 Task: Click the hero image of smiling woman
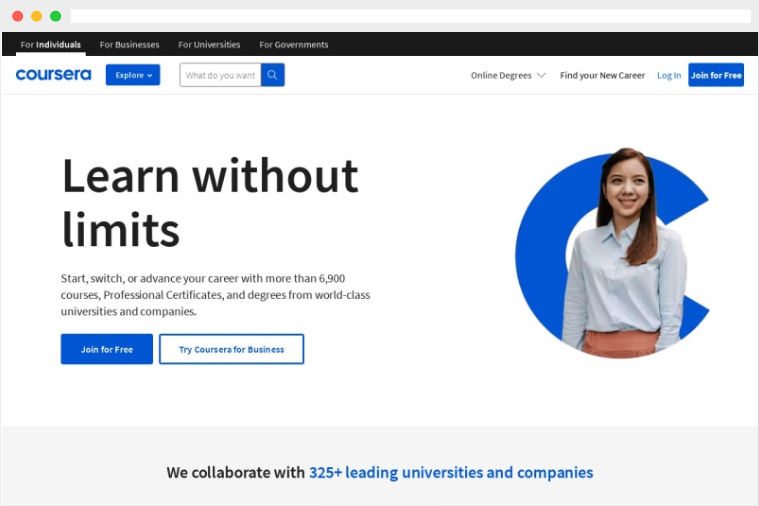point(613,253)
